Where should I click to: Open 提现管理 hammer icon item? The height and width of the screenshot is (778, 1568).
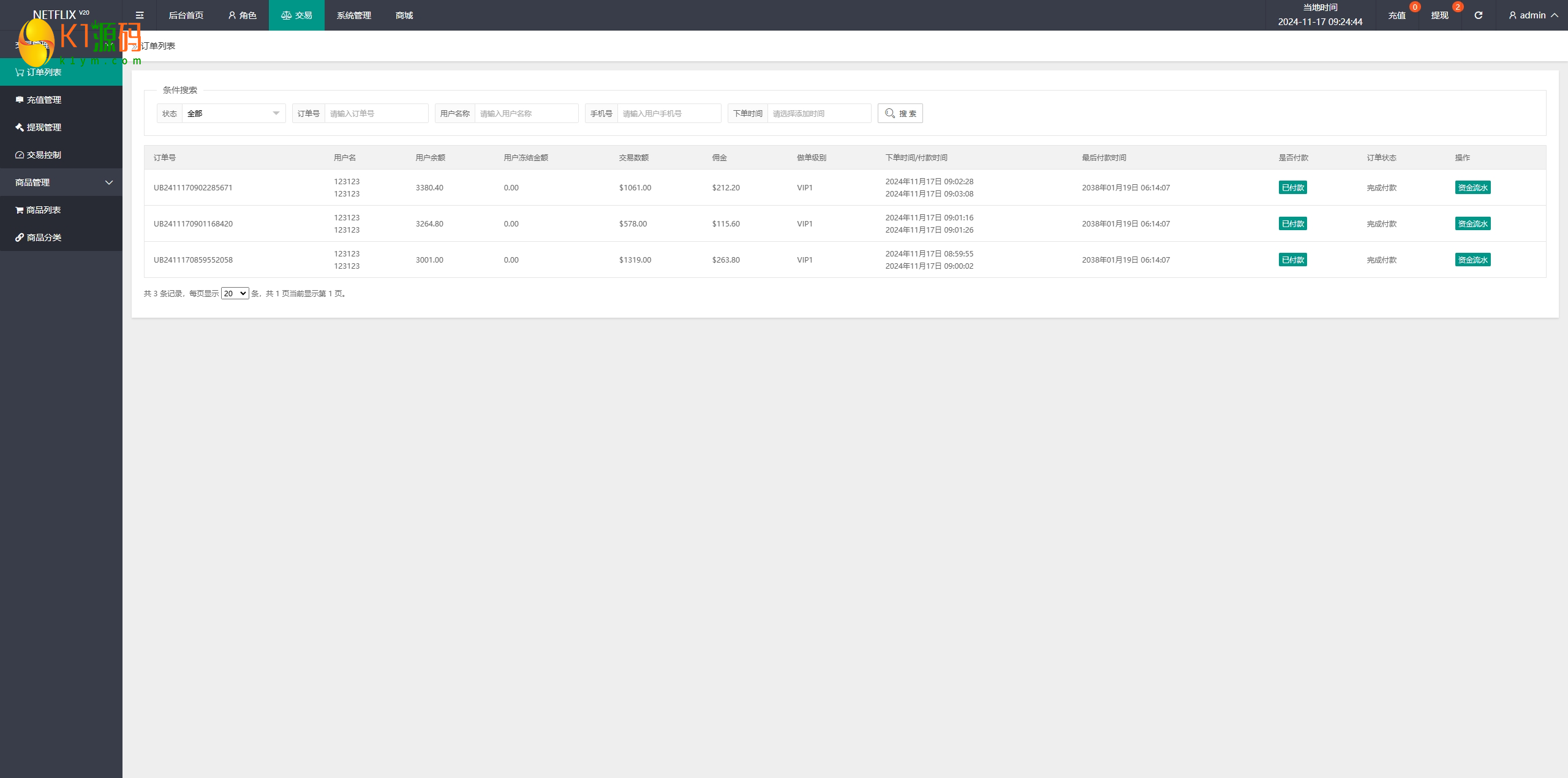[x=43, y=127]
